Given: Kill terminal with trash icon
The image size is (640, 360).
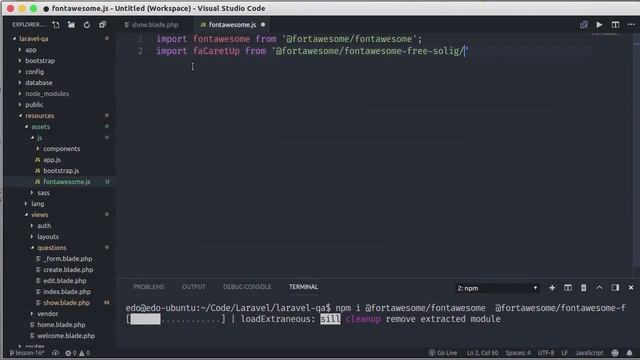Looking at the screenshot, I should tap(584, 288).
